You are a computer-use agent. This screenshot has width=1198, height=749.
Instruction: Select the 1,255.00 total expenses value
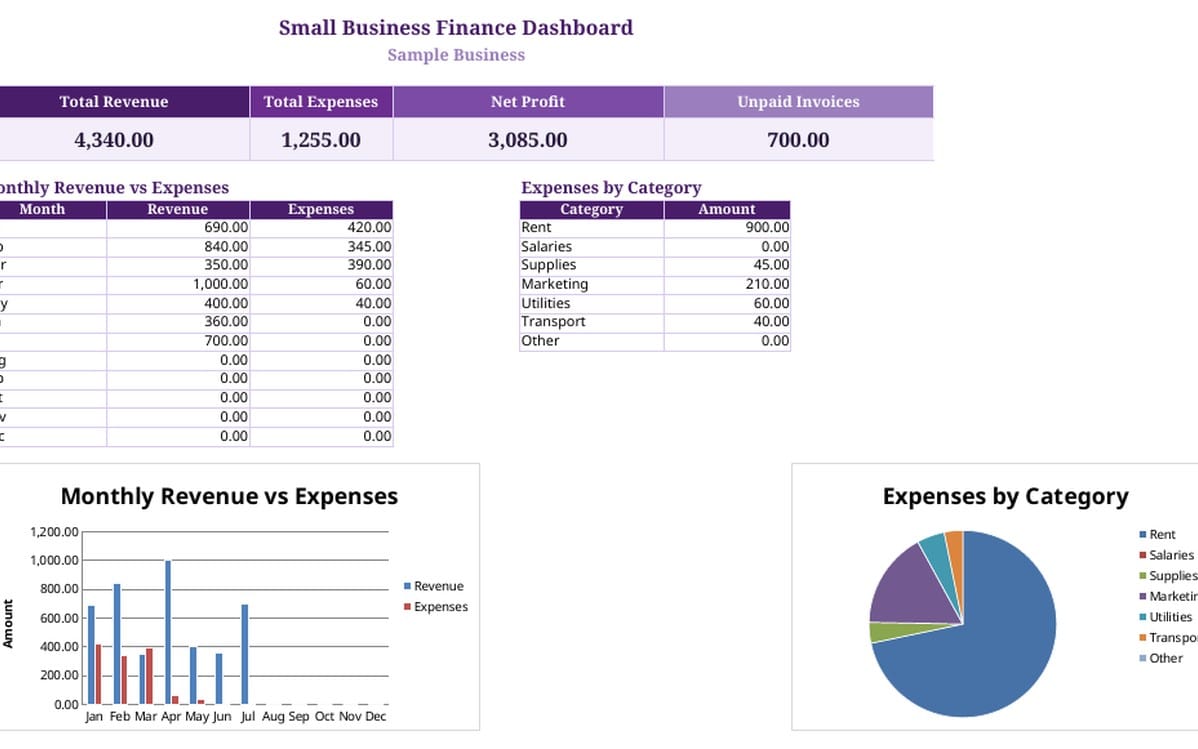tap(321, 140)
